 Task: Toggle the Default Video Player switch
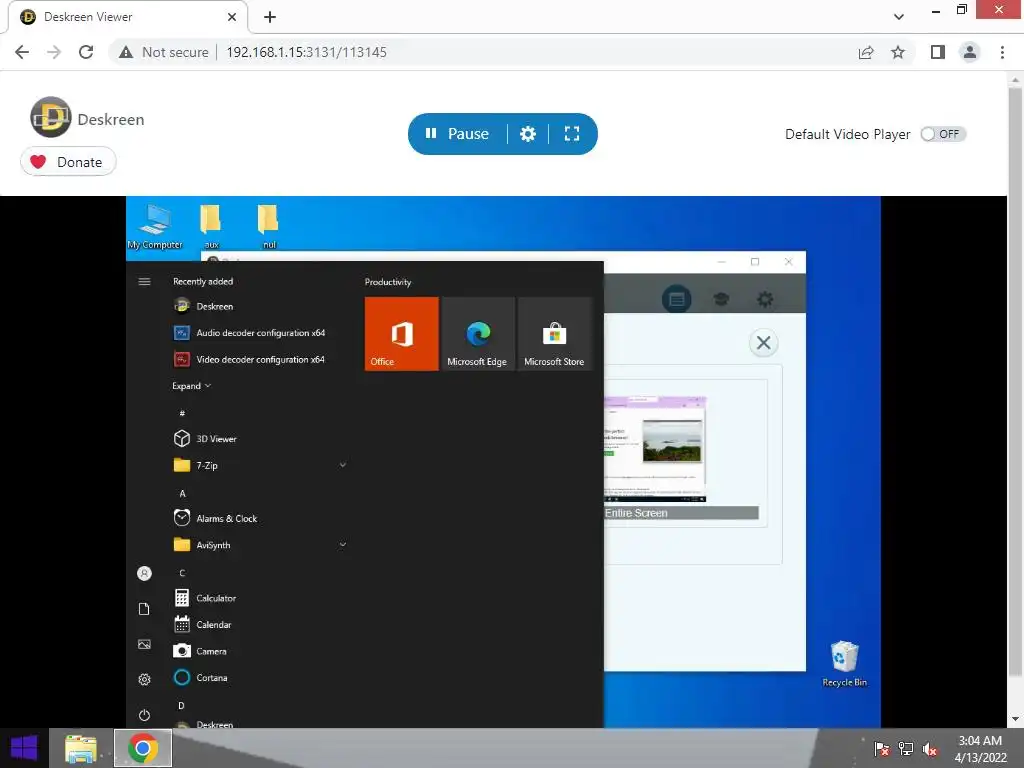[943, 134]
